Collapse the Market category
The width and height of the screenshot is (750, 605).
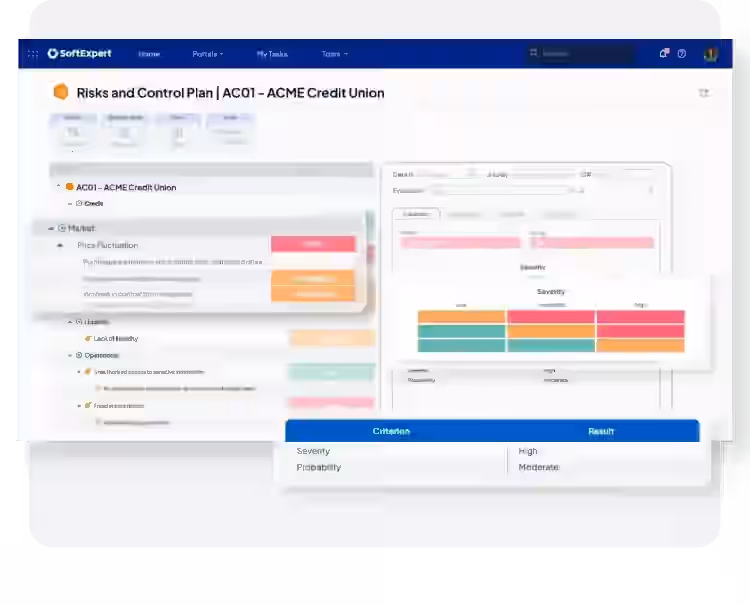51,228
